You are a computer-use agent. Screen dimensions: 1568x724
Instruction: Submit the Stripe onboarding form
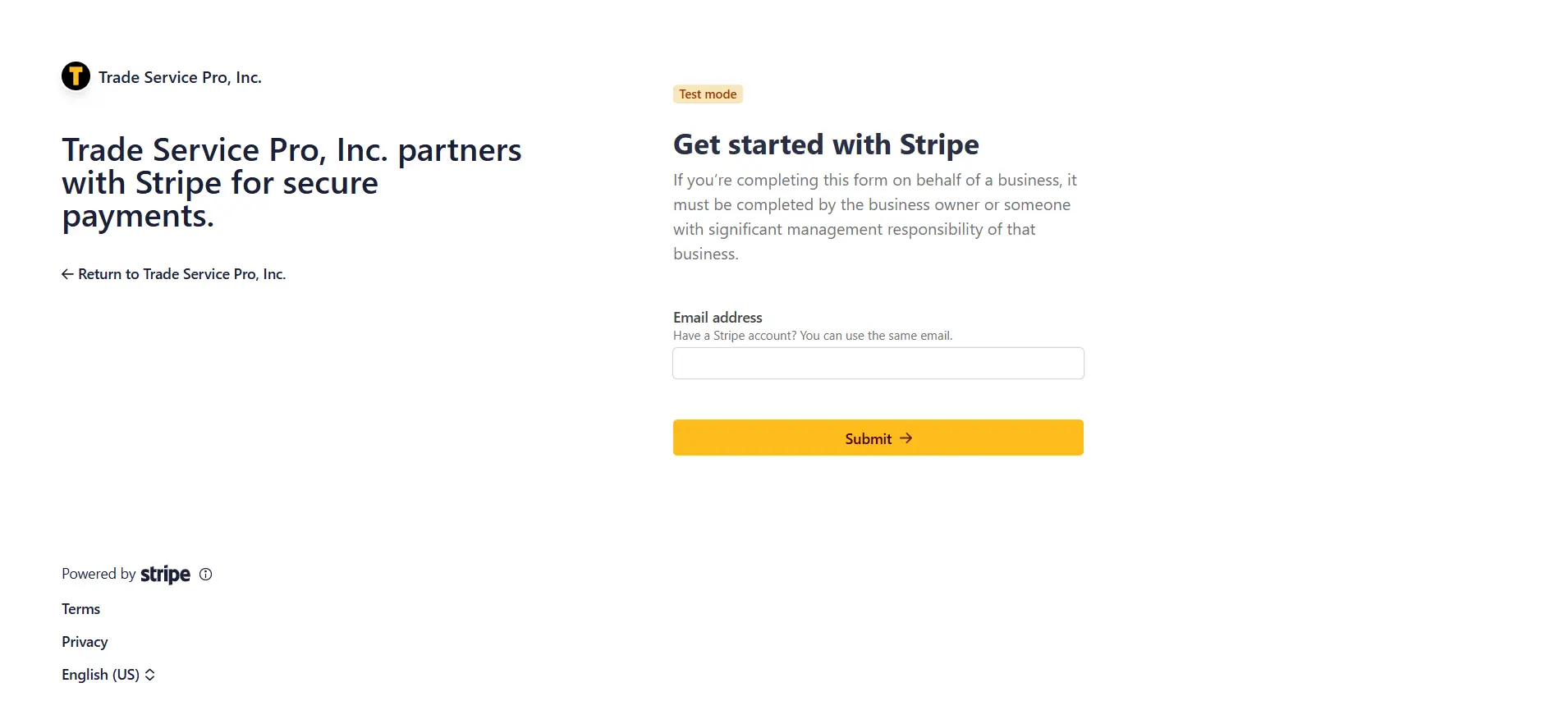pyautogui.click(x=877, y=438)
